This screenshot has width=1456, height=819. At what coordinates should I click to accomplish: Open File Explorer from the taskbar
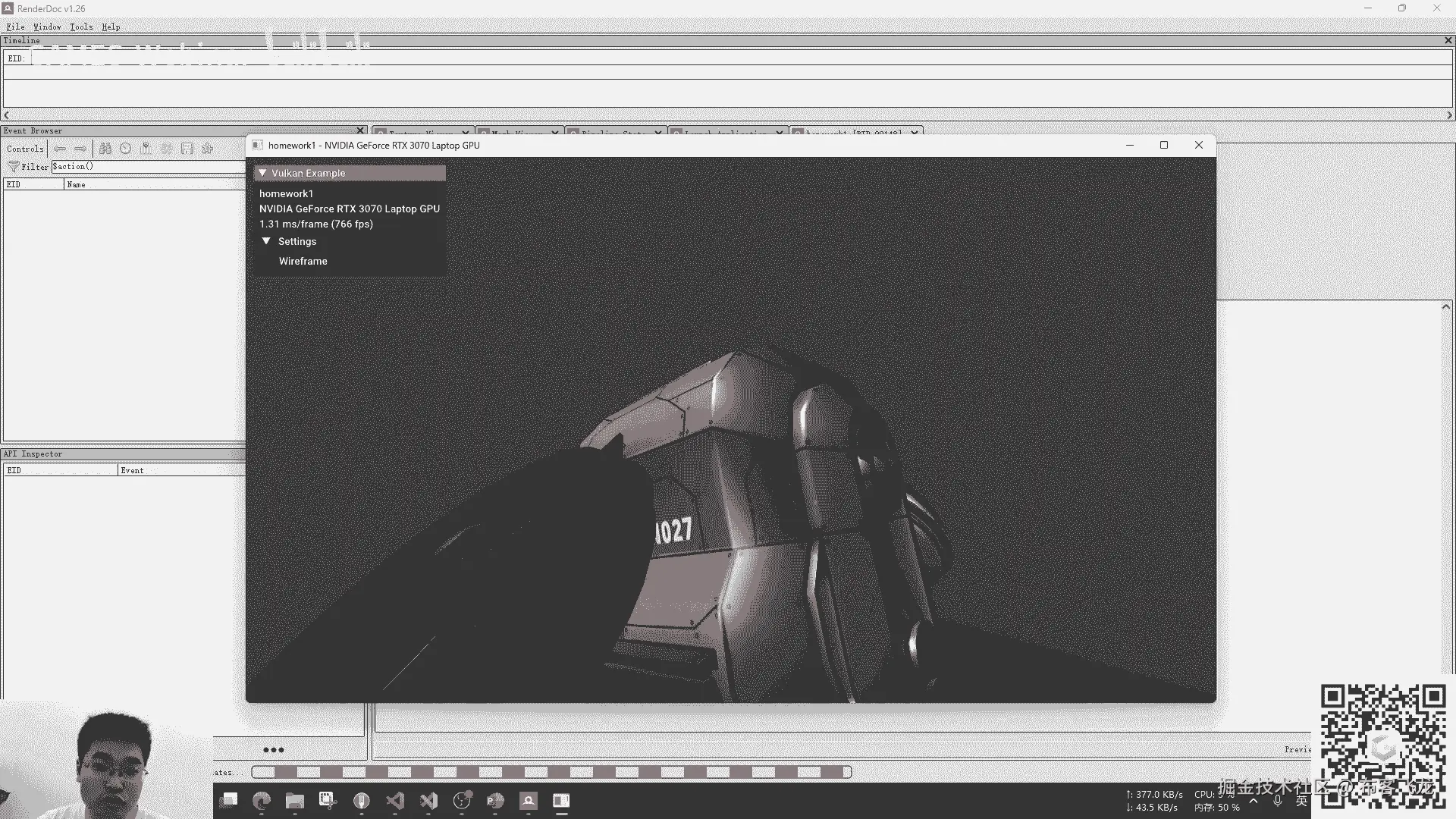[295, 801]
